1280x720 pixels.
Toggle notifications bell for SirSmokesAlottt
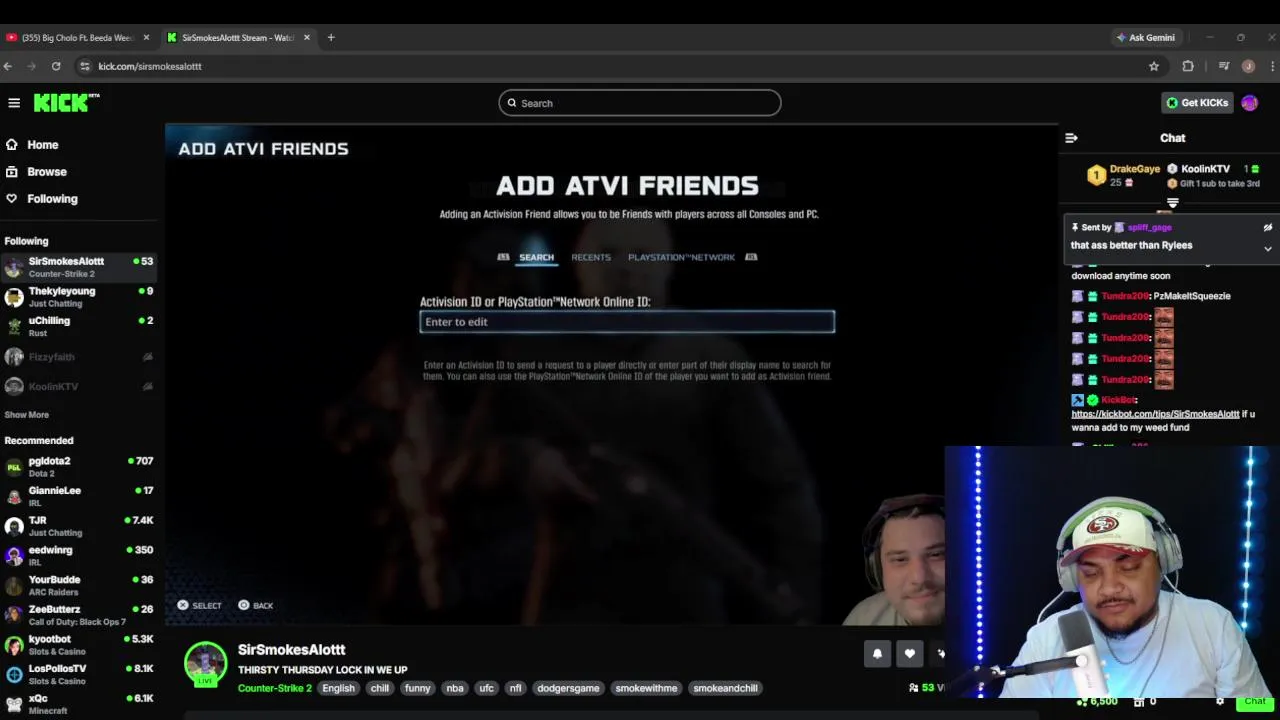click(877, 654)
